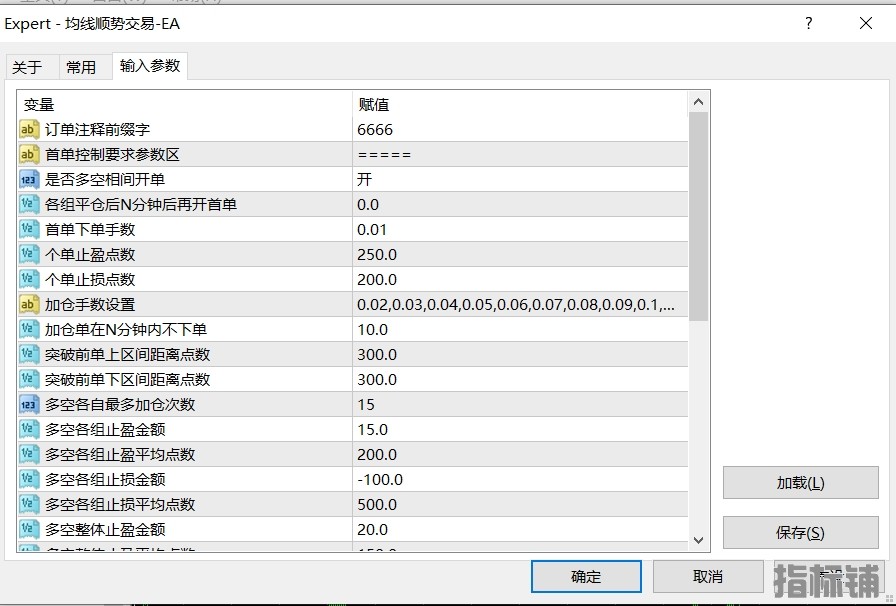Image resolution: width=896 pixels, height=606 pixels.
Task: Select the 个单止损点数 variable name
Action: pos(90,280)
